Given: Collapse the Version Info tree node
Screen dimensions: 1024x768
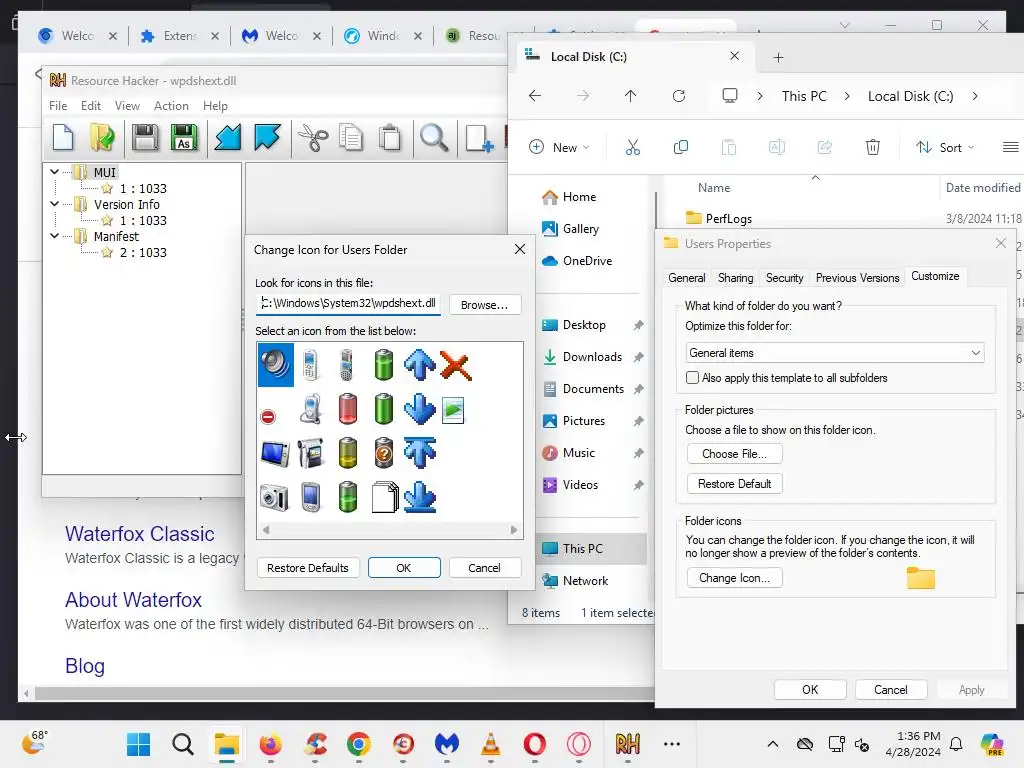Looking at the screenshot, I should [55, 204].
